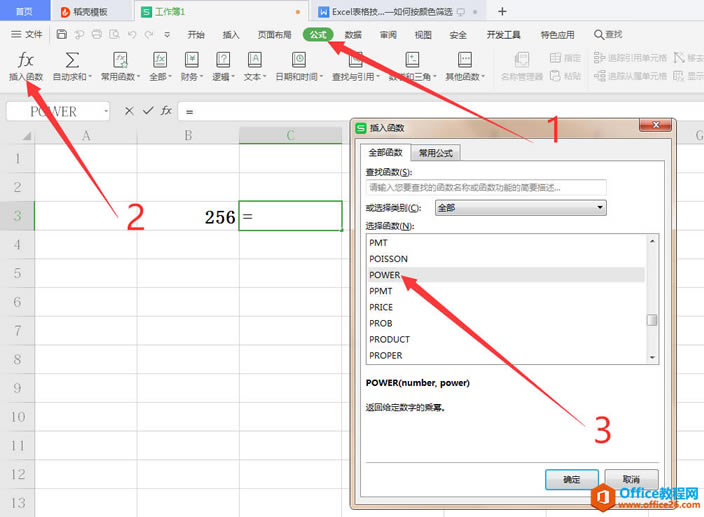The image size is (704, 517).
Task: Expand the quick access toolbar customize arrow
Action: 167,35
